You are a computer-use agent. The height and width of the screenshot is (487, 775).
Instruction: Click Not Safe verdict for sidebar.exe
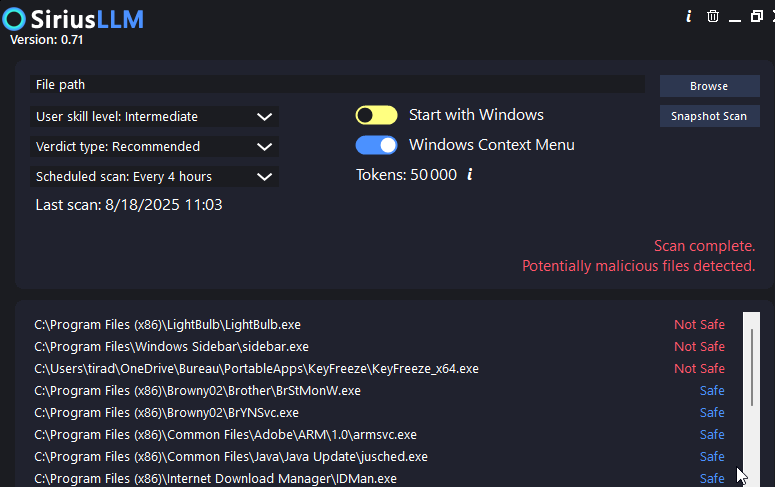(x=699, y=347)
